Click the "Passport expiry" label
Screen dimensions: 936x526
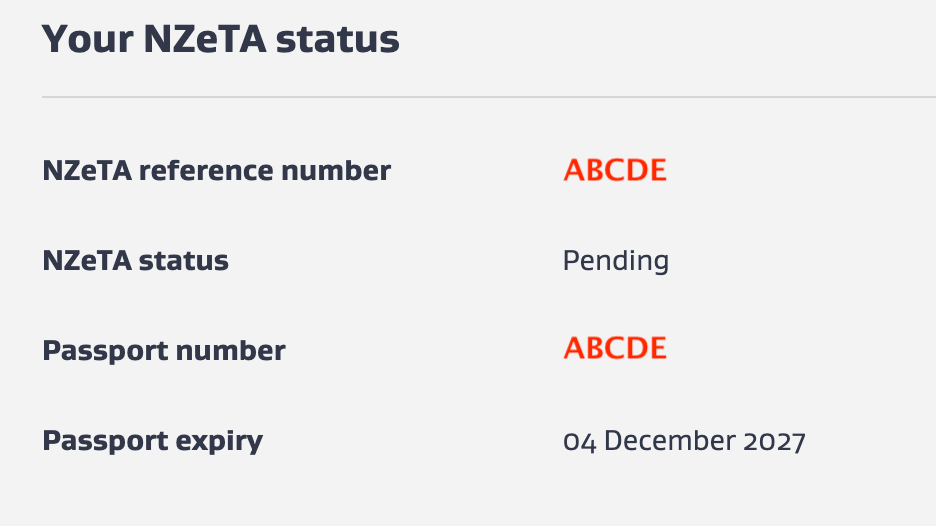pyautogui.click(x=152, y=440)
